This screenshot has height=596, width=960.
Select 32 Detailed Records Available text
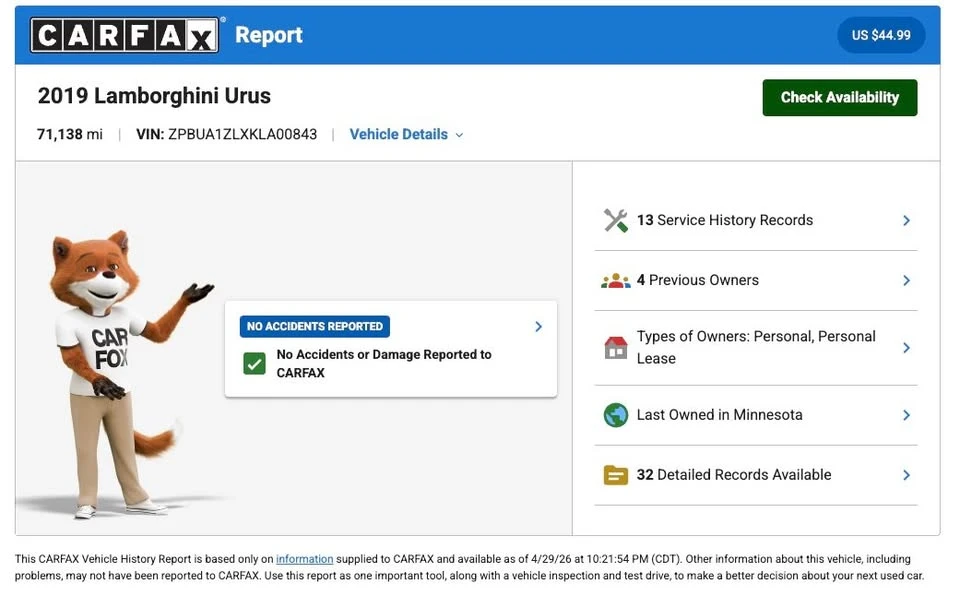coord(733,475)
